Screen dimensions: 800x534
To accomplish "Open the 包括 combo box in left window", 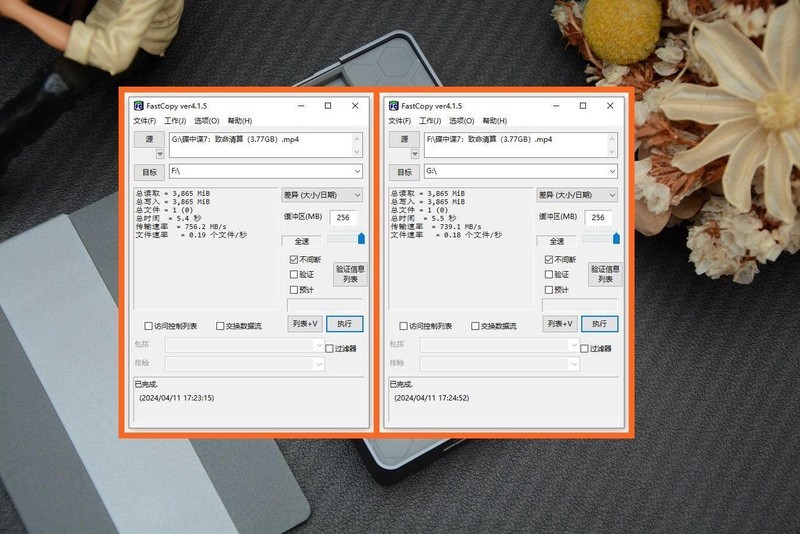I will point(244,345).
